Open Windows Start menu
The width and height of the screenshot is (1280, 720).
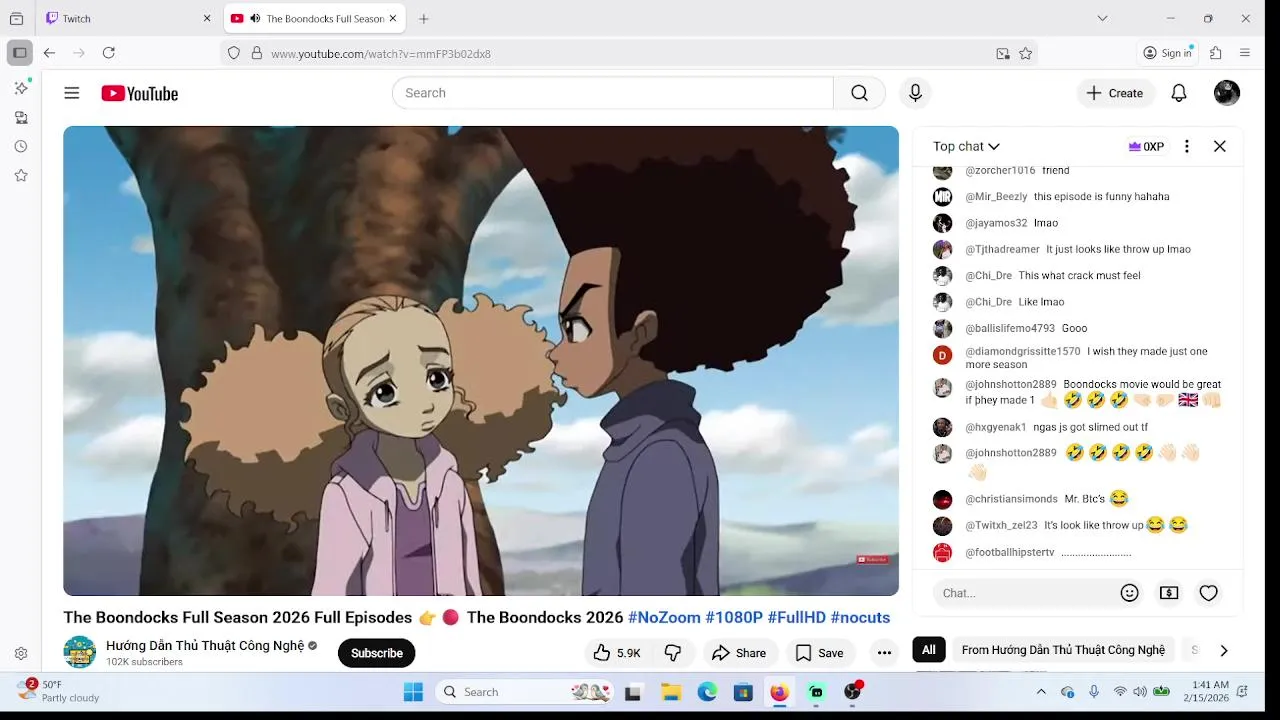click(x=413, y=692)
